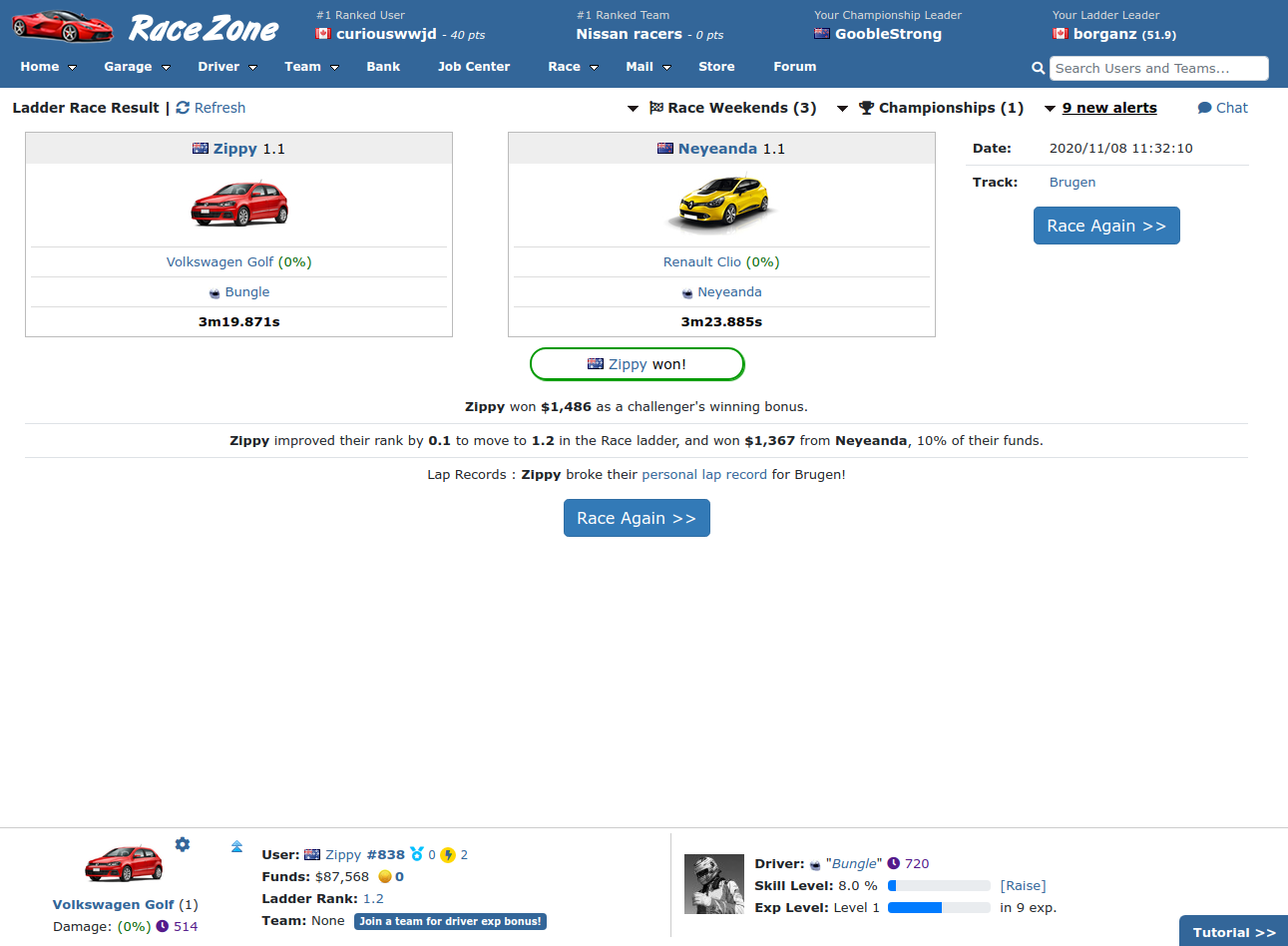This screenshot has height=946, width=1288.
Task: Open the Garage menu
Action: coord(137,67)
